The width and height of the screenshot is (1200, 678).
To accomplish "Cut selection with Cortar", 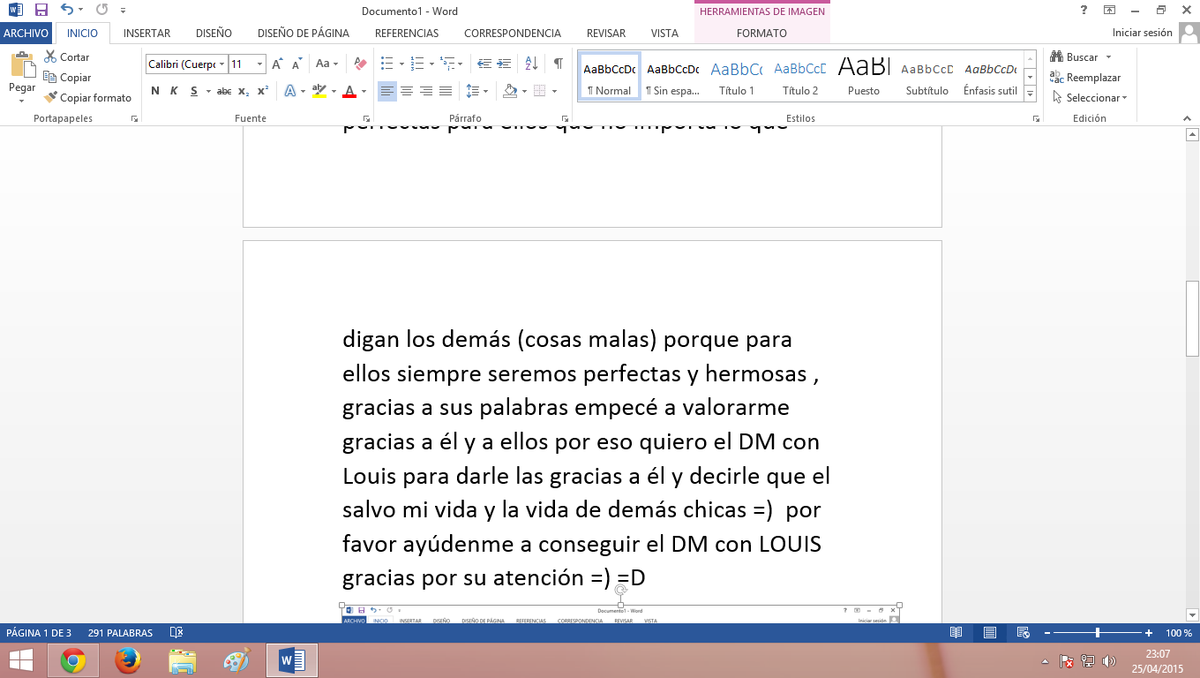I will point(67,57).
